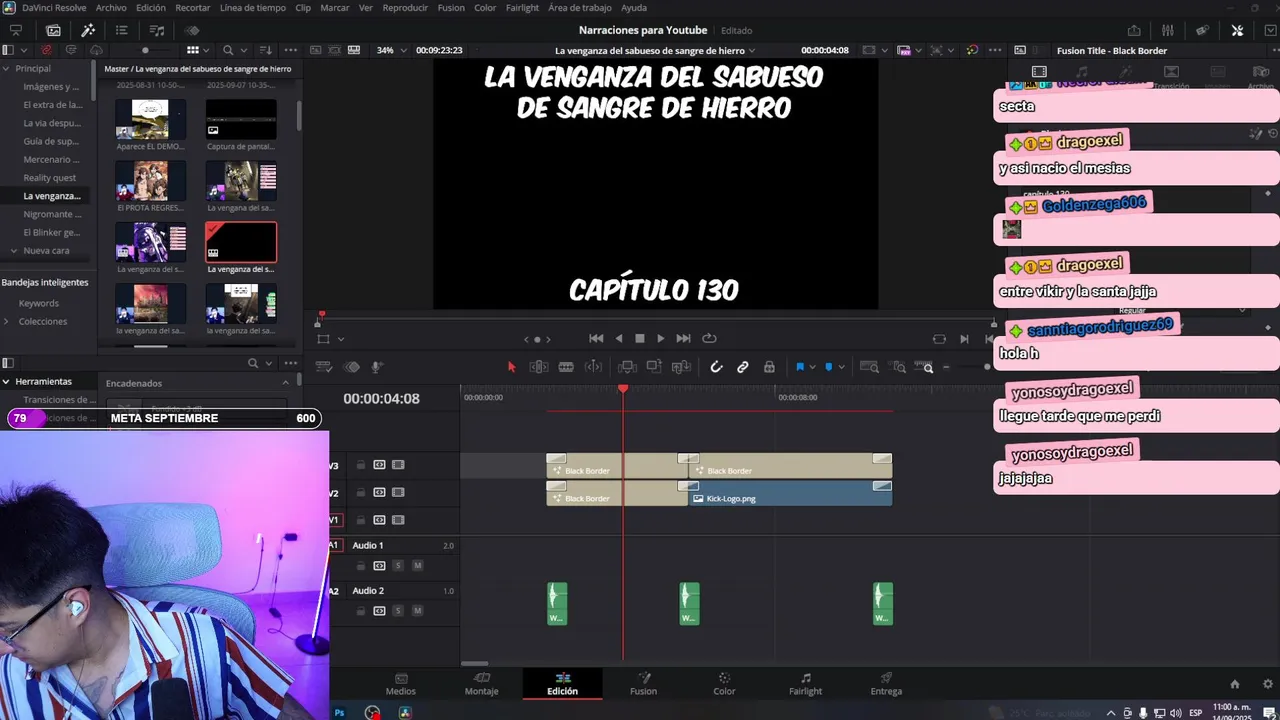Click the Replace clip edit icon
This screenshot has width=1280, height=720.
click(682, 367)
